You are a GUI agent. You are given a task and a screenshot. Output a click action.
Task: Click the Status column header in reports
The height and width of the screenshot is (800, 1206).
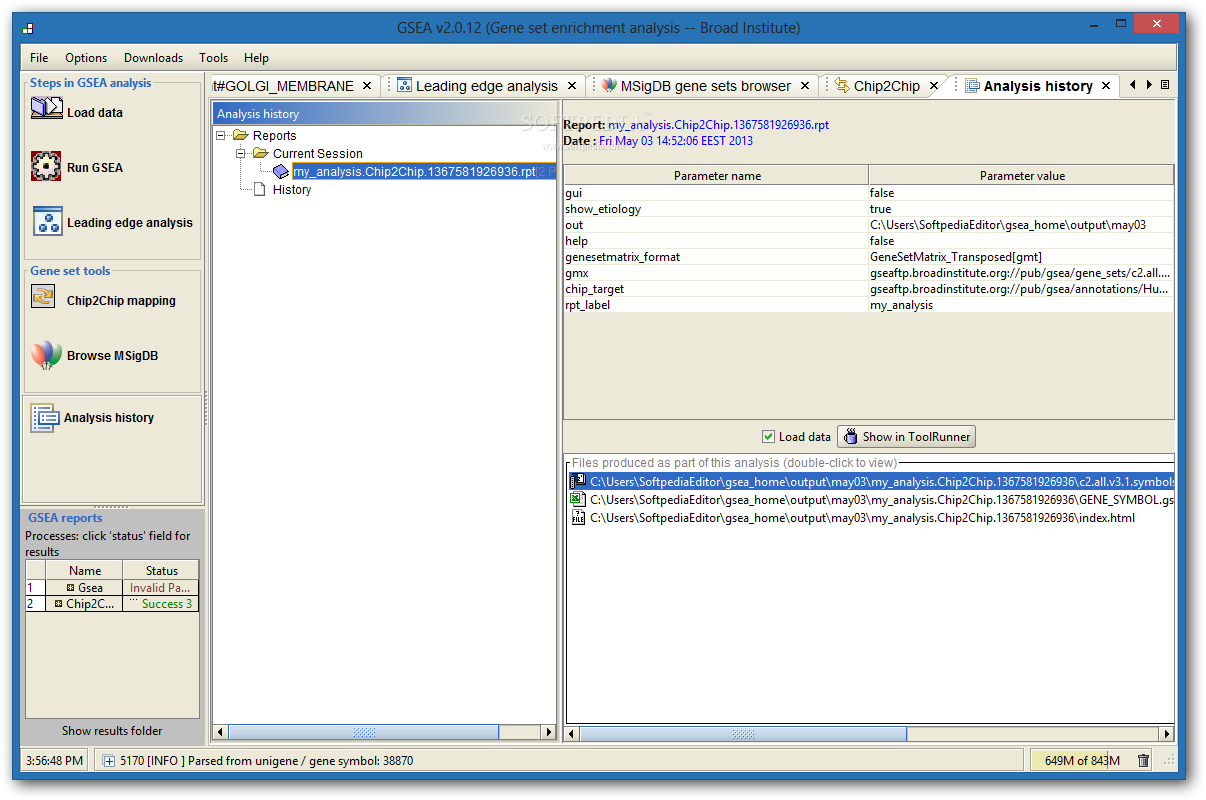tap(161, 570)
